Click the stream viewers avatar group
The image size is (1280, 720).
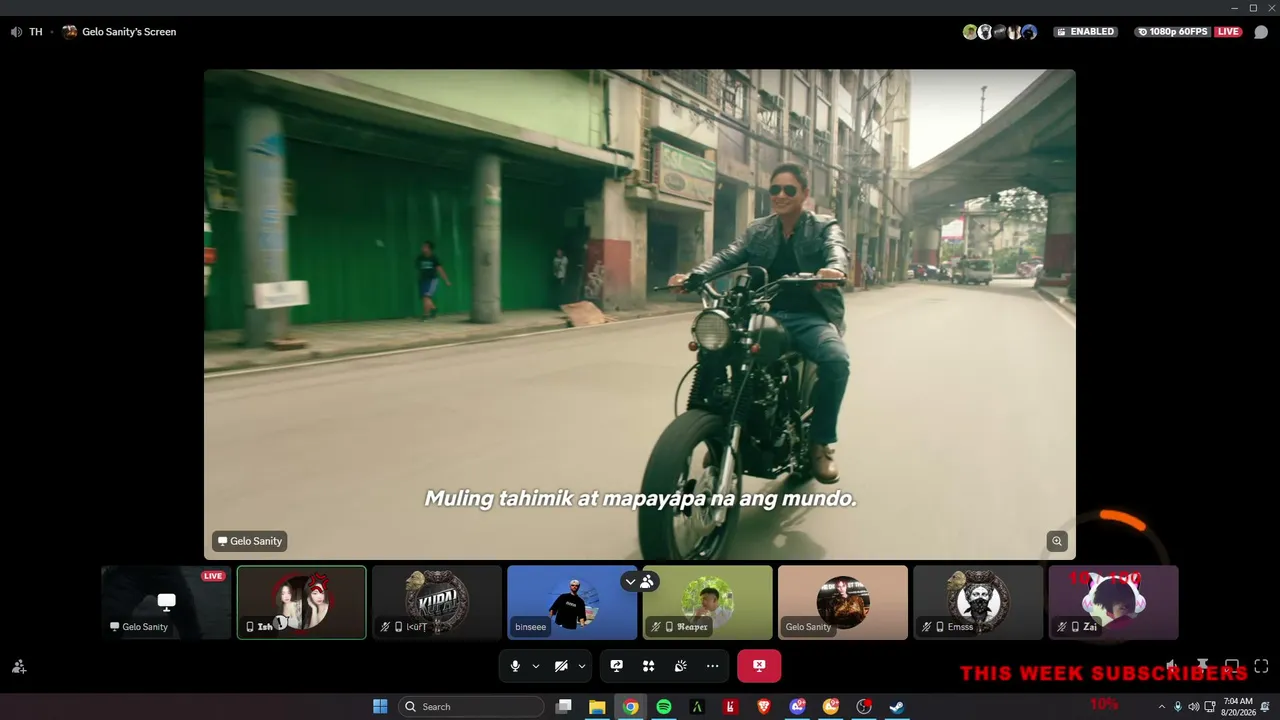(x=1000, y=32)
